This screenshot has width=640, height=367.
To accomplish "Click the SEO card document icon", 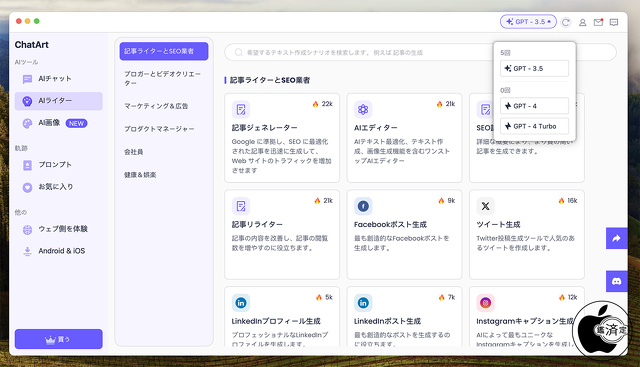I will 485,109.
